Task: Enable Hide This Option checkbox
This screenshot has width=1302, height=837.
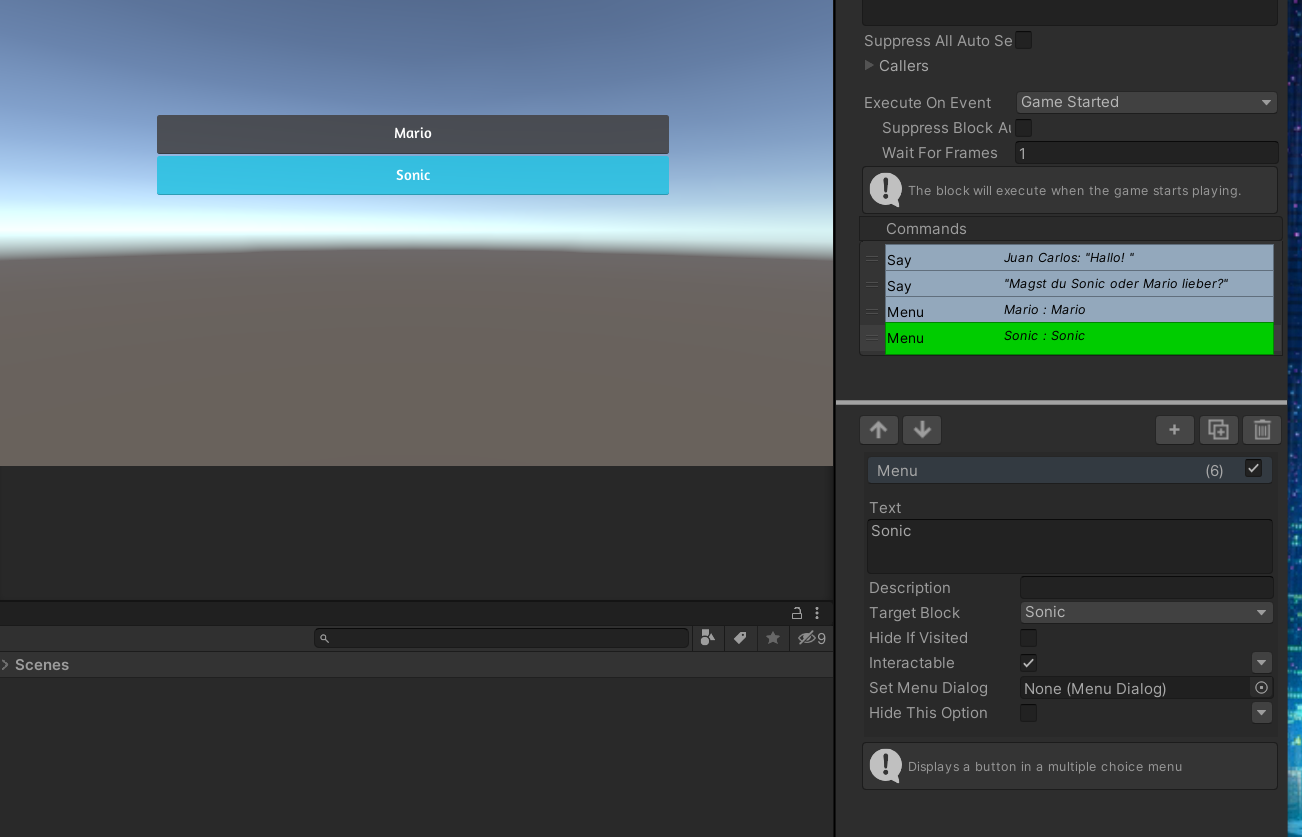Action: [x=1028, y=713]
